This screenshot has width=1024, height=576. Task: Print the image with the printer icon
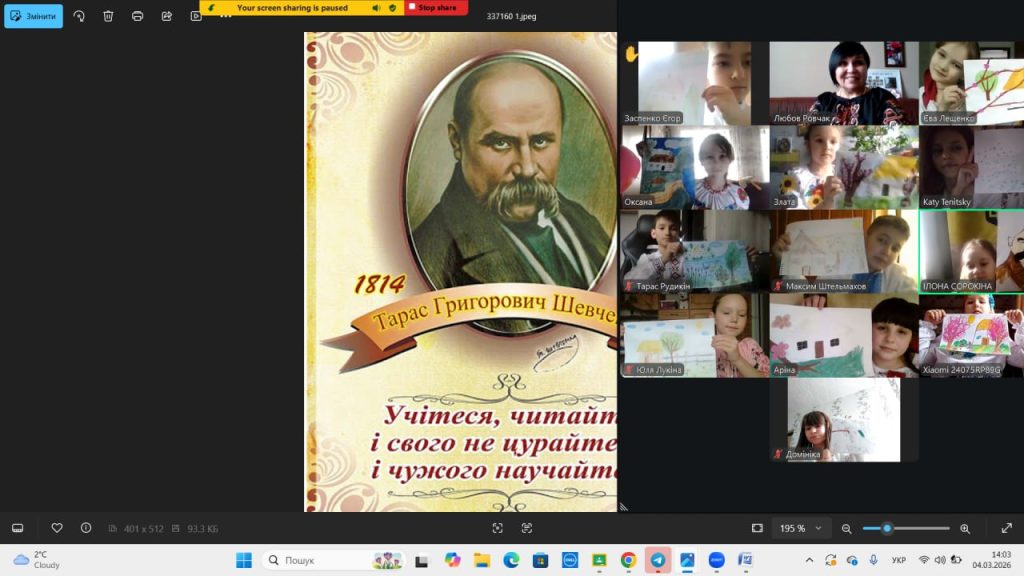[137, 16]
